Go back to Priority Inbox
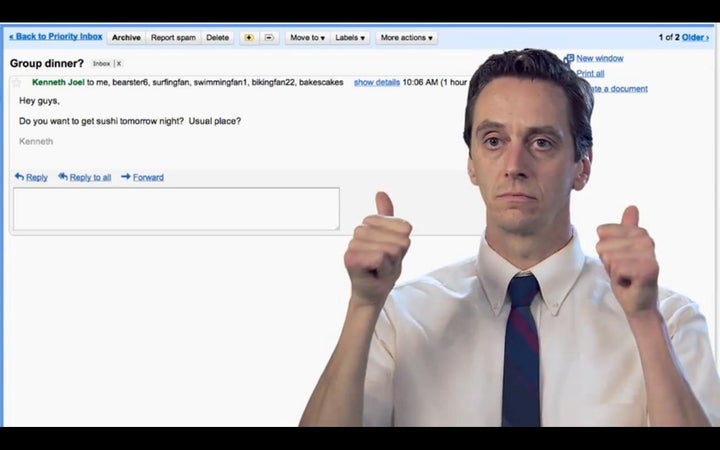720x450 pixels. (x=56, y=37)
